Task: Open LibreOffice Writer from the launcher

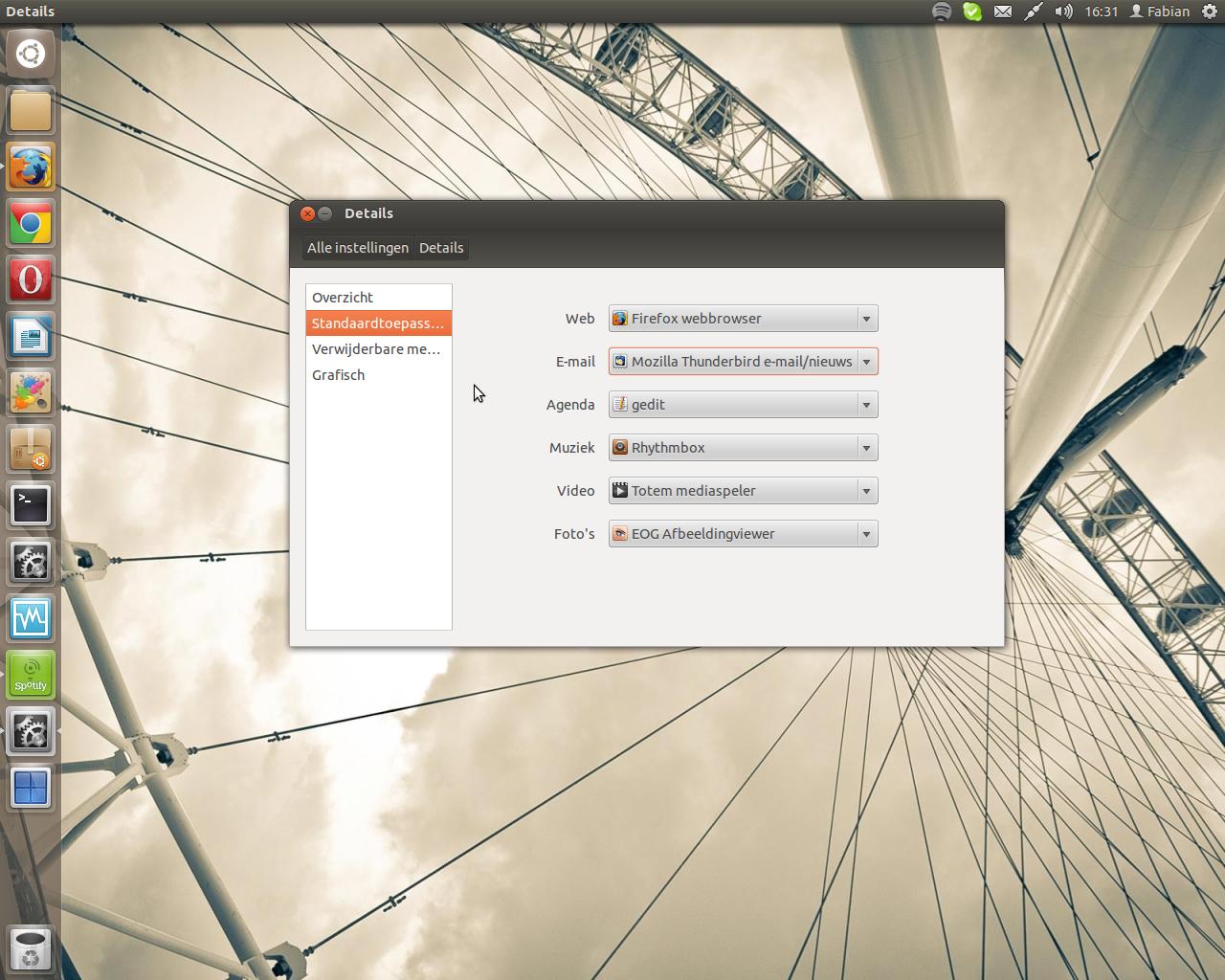Action: coord(31,336)
